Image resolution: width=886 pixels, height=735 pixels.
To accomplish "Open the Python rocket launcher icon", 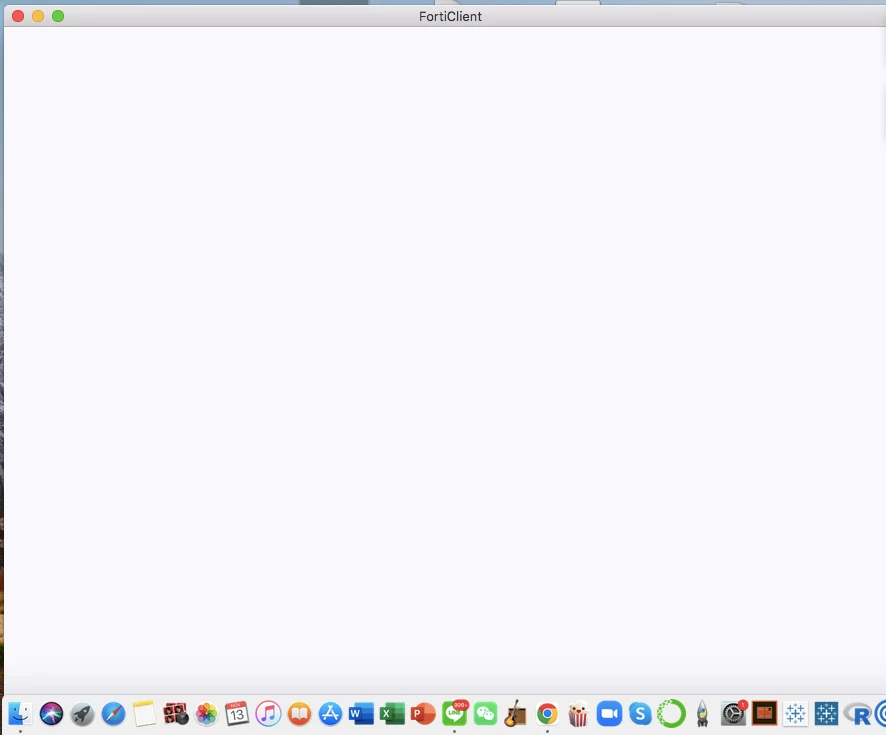I will (x=702, y=714).
